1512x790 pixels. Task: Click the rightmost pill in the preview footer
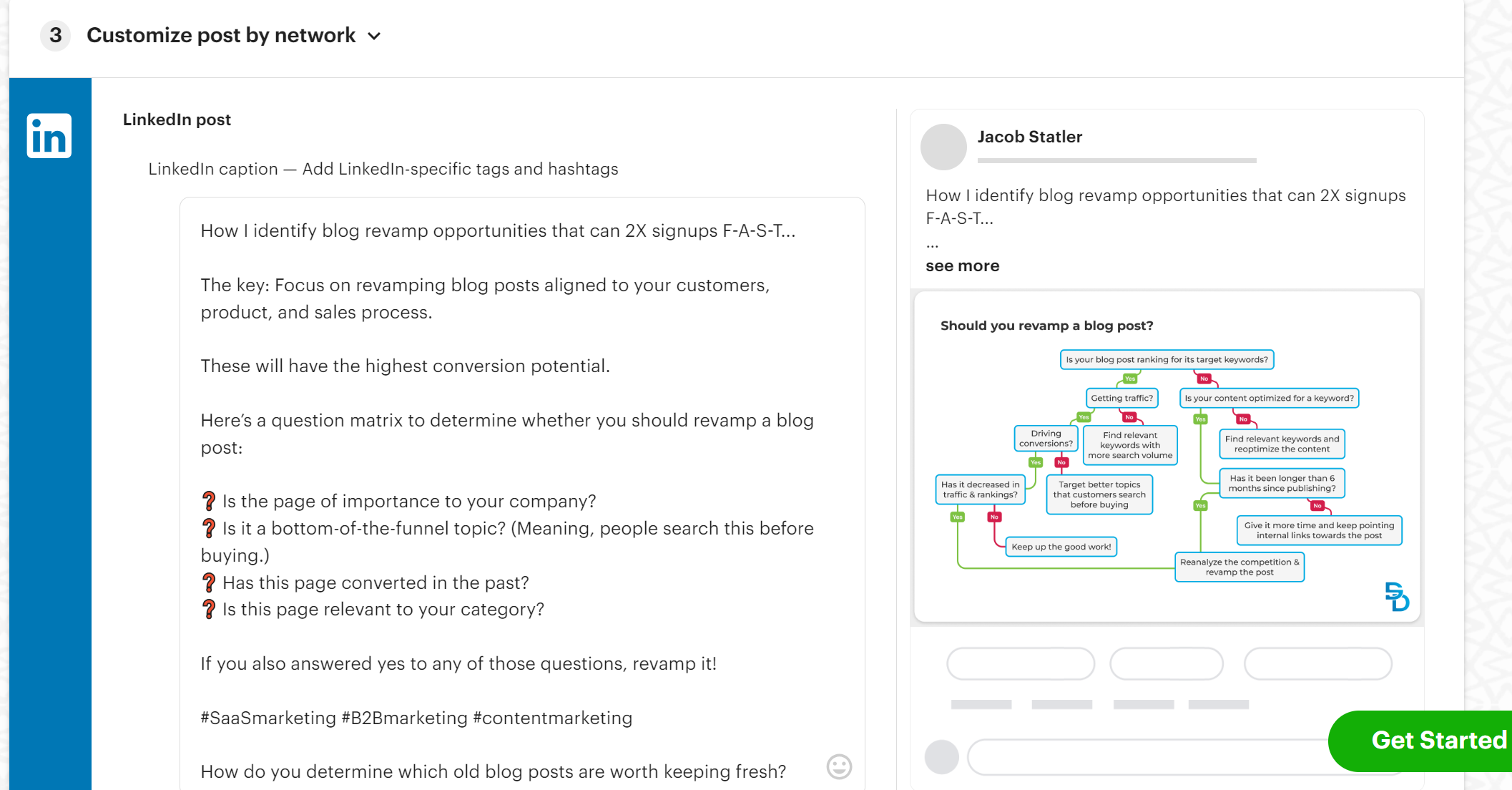pyautogui.click(x=1317, y=663)
